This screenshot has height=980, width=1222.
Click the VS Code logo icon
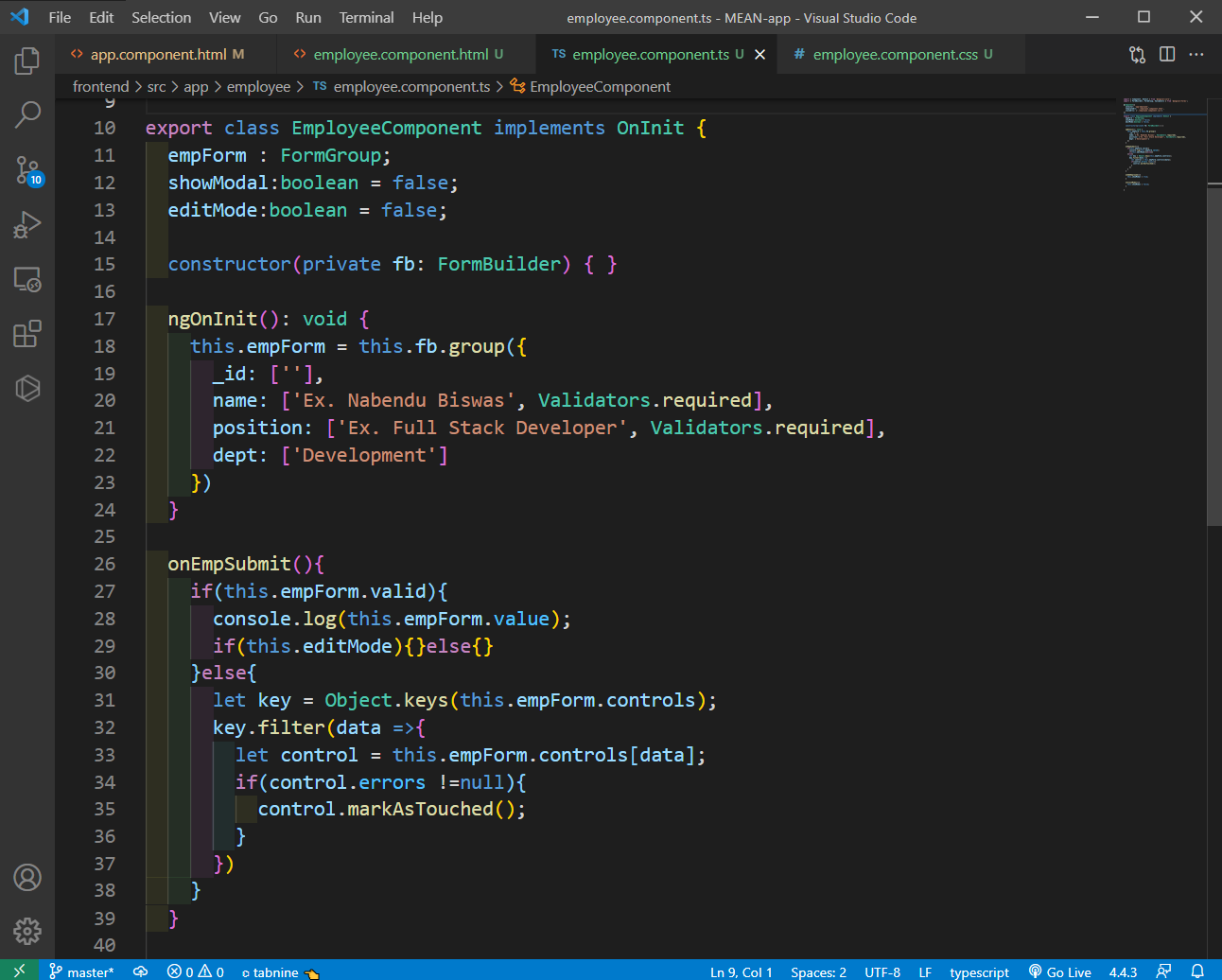(x=19, y=17)
